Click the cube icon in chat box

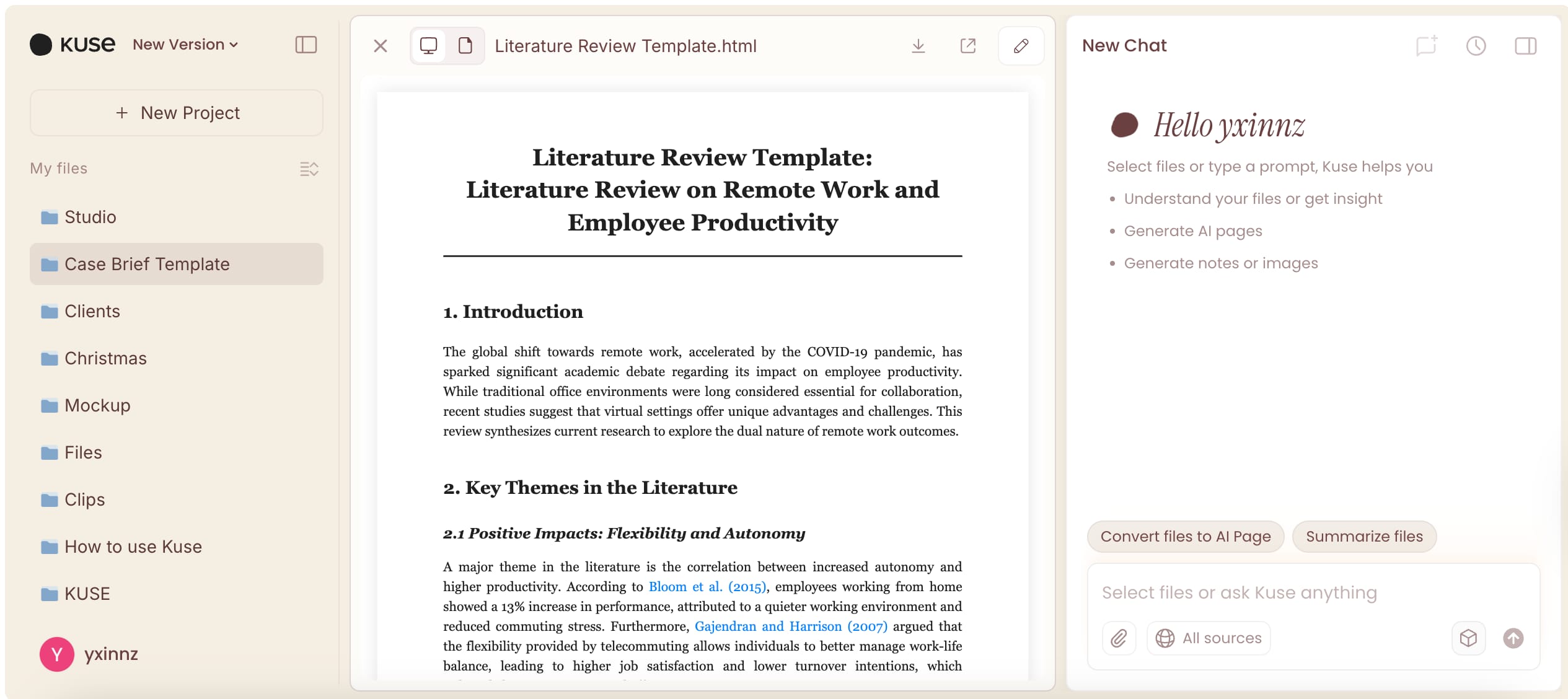(1468, 638)
